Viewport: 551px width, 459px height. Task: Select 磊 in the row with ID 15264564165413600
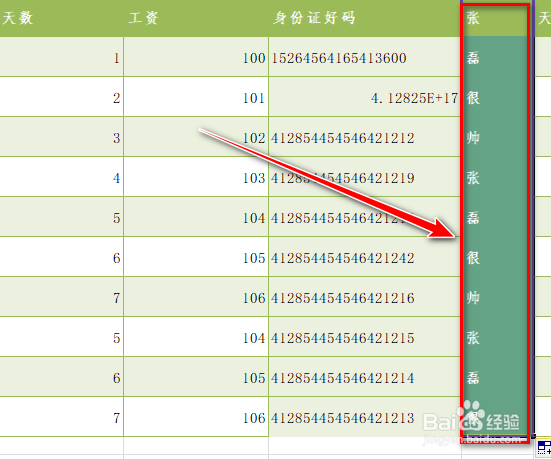tap(498, 57)
